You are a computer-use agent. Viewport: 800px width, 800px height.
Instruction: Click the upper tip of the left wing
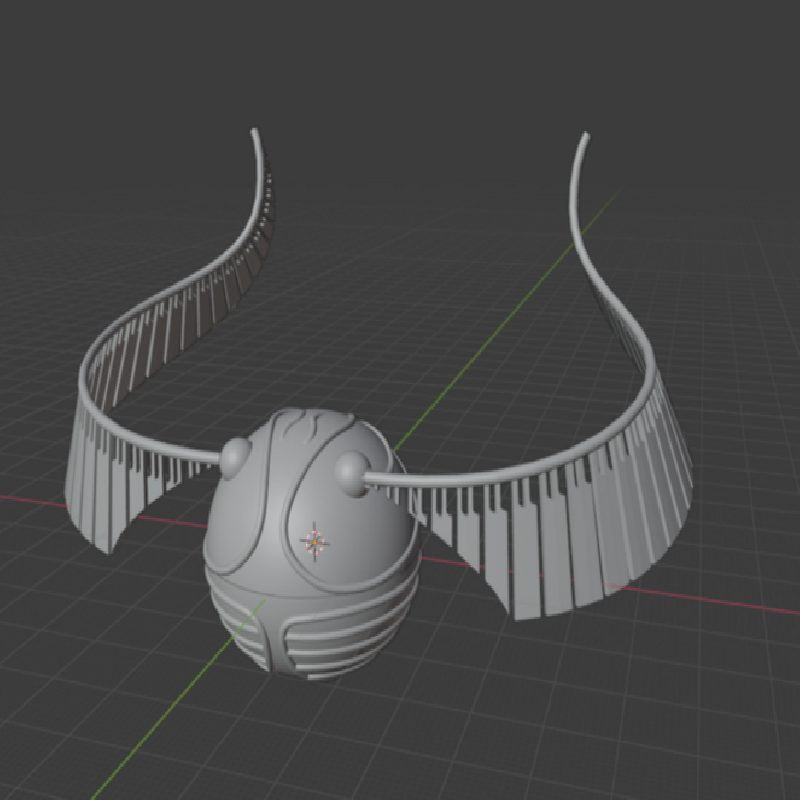(257, 135)
